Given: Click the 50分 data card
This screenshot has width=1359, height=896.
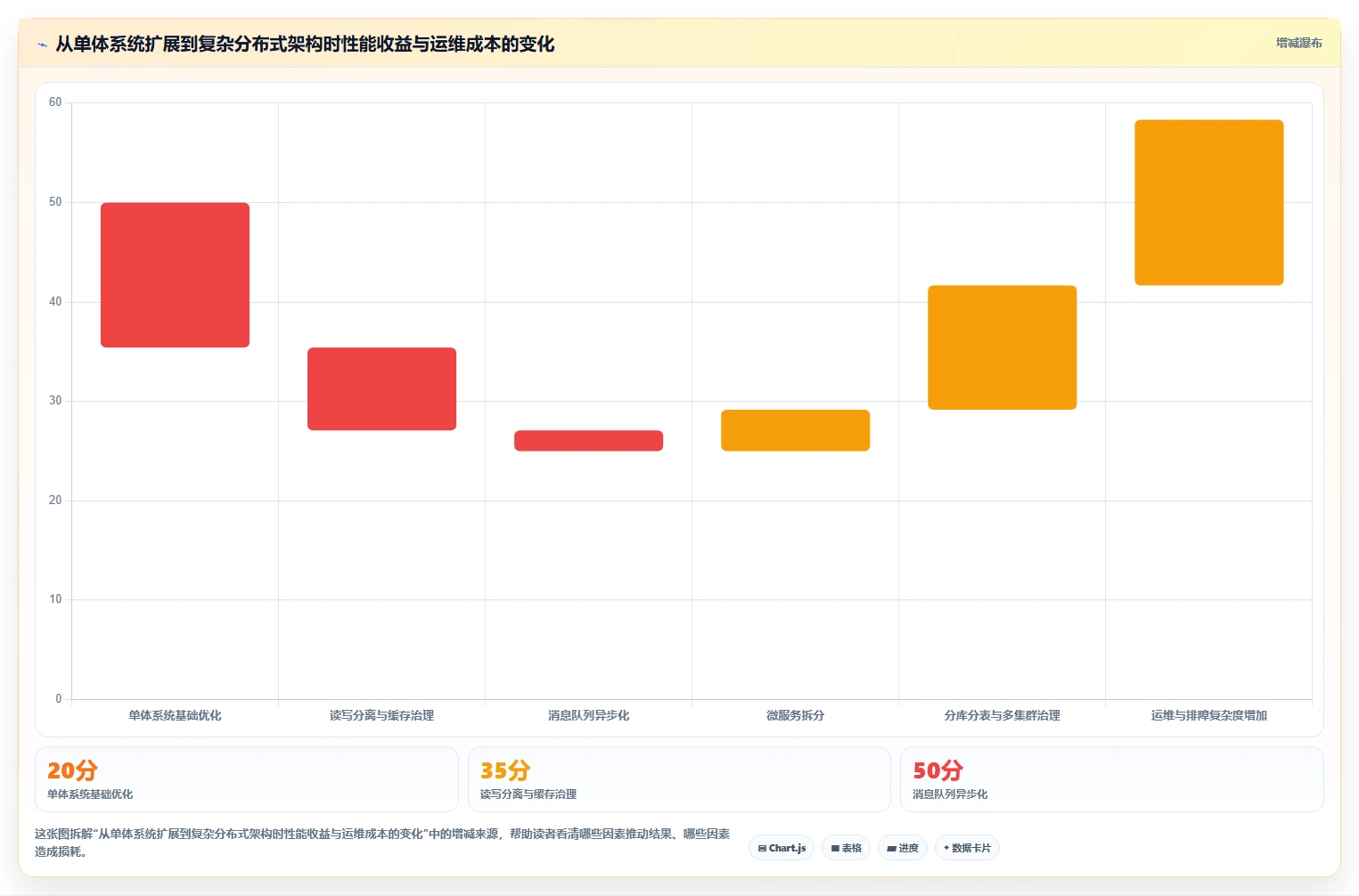Looking at the screenshot, I should tap(1112, 779).
